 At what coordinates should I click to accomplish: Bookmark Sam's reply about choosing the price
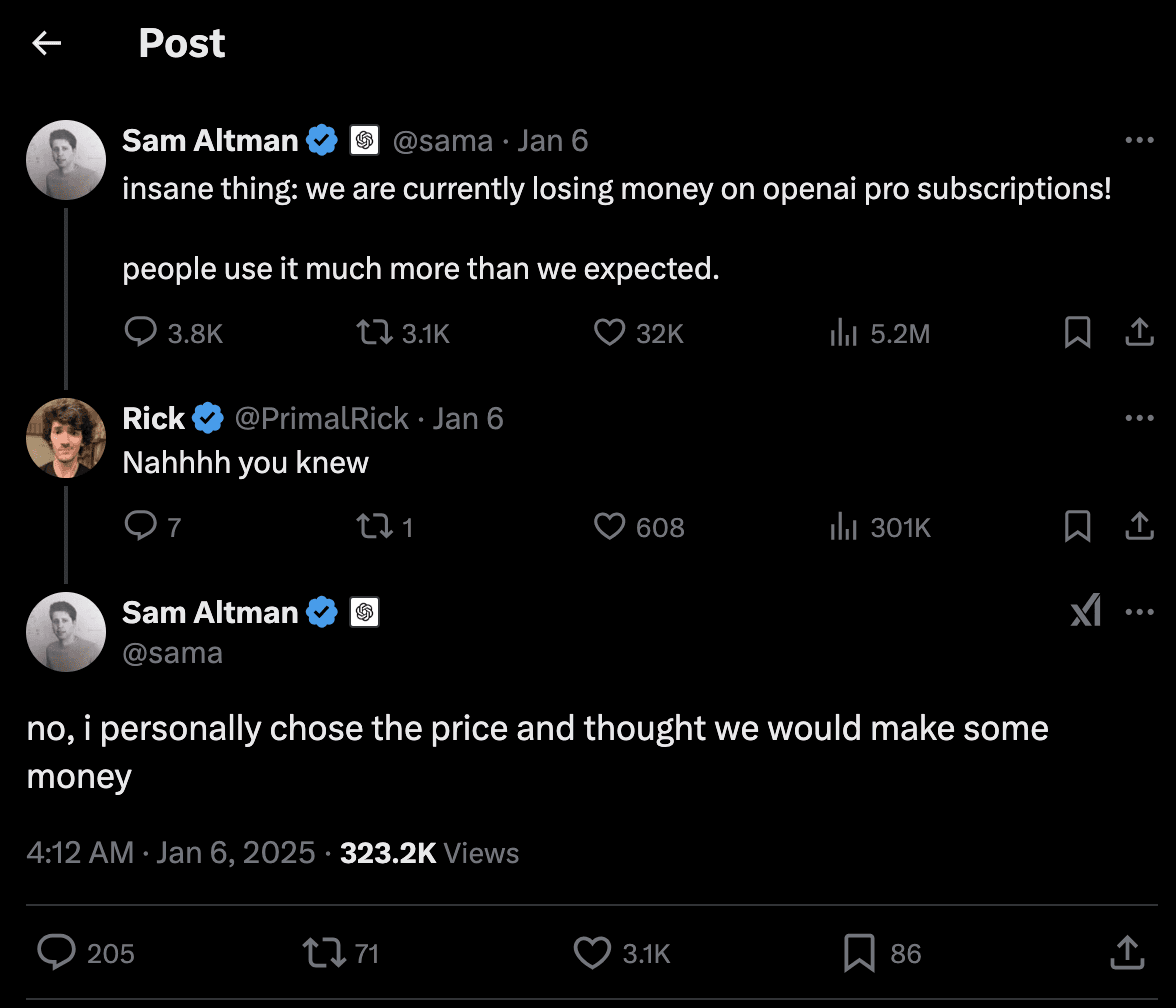tap(860, 953)
